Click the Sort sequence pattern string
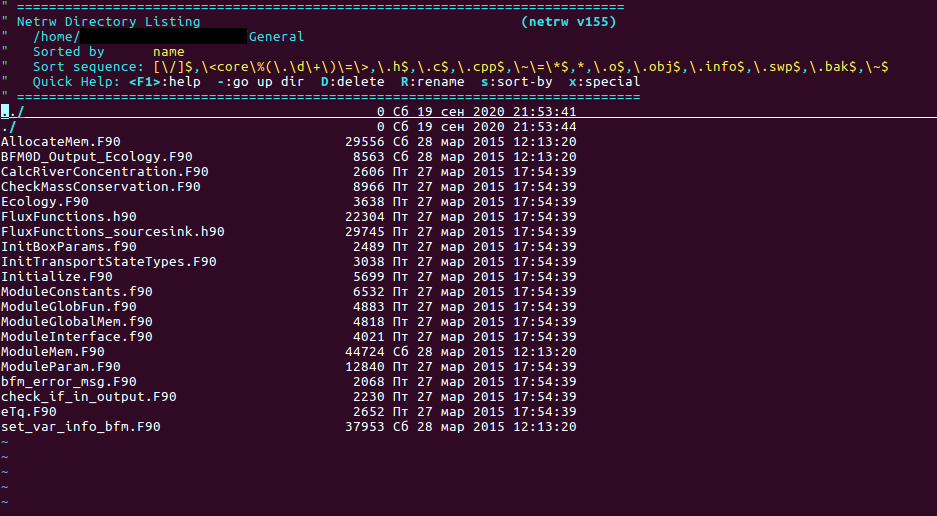Screen dimensions: 937x516 [520, 66]
